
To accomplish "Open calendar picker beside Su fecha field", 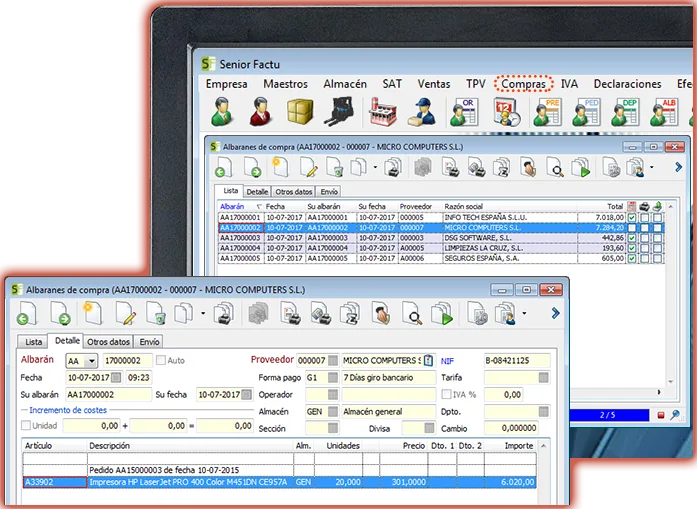I will (247, 394).
